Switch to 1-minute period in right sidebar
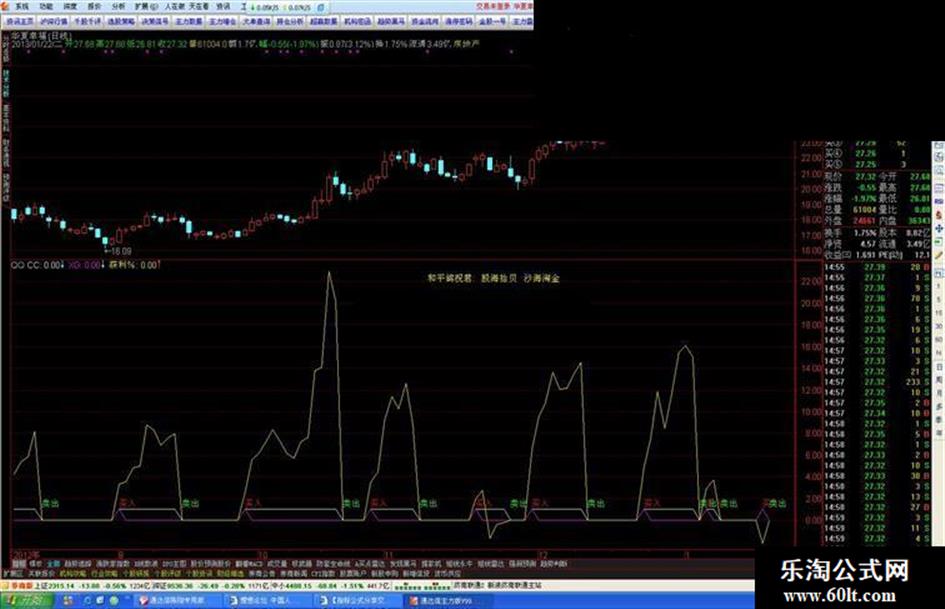The image size is (945, 609). (x=939, y=288)
